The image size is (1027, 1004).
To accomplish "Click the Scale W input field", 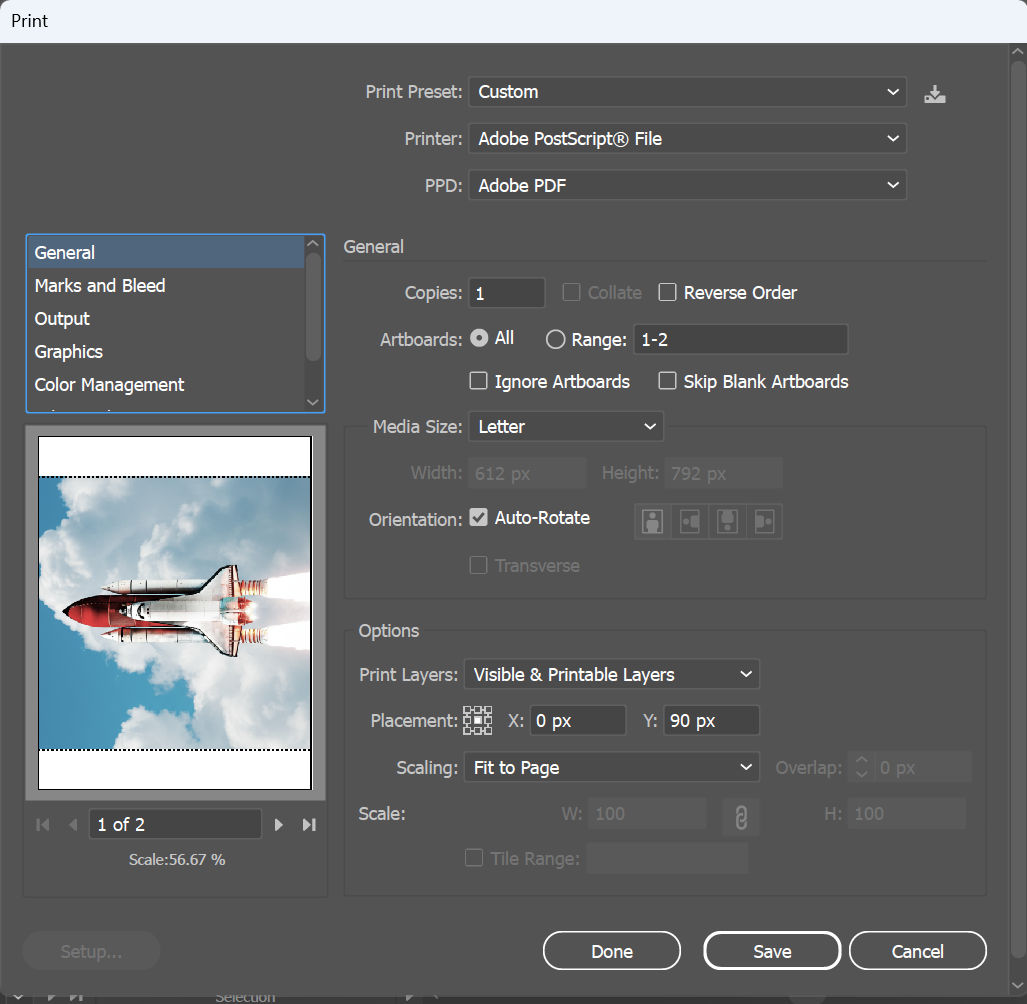I will point(647,813).
